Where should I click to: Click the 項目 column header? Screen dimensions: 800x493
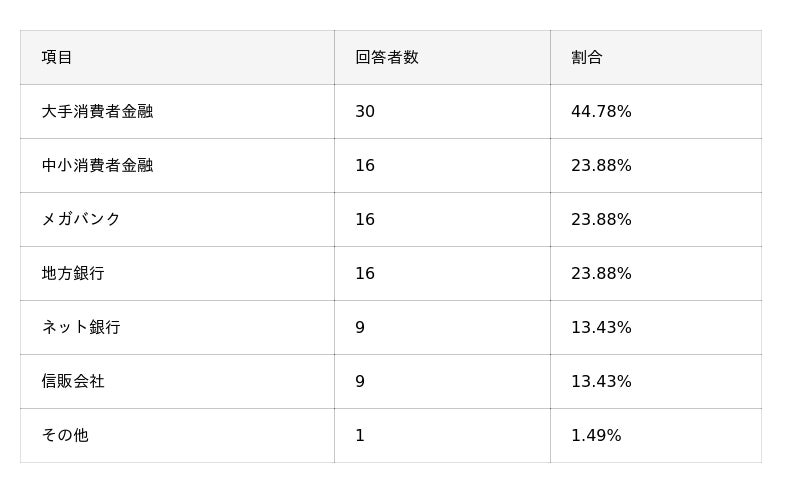coord(57,58)
